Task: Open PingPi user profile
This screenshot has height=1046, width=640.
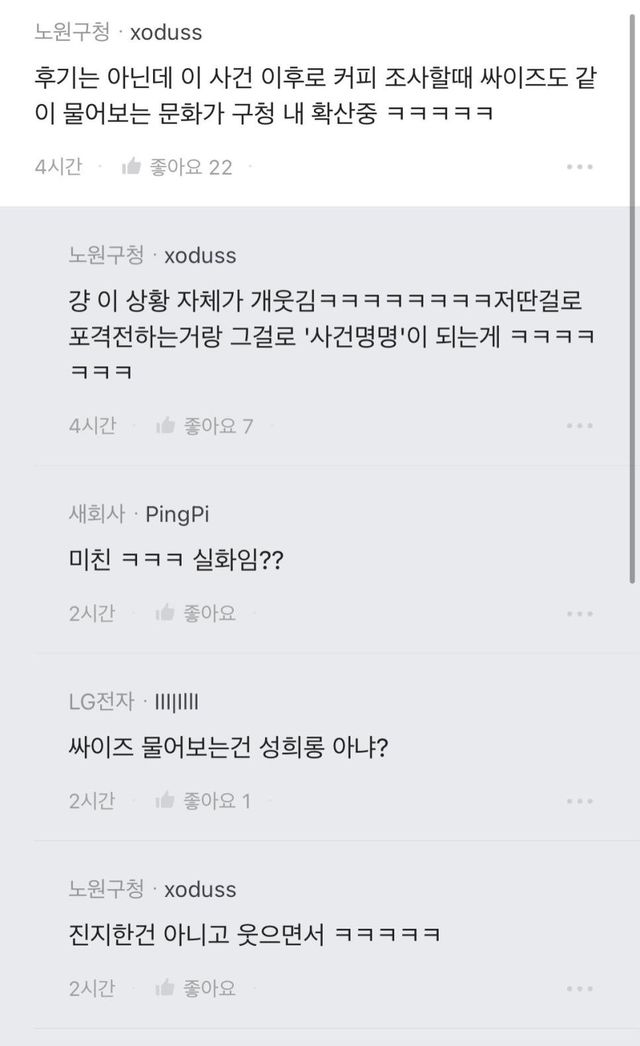Action: 177,515
